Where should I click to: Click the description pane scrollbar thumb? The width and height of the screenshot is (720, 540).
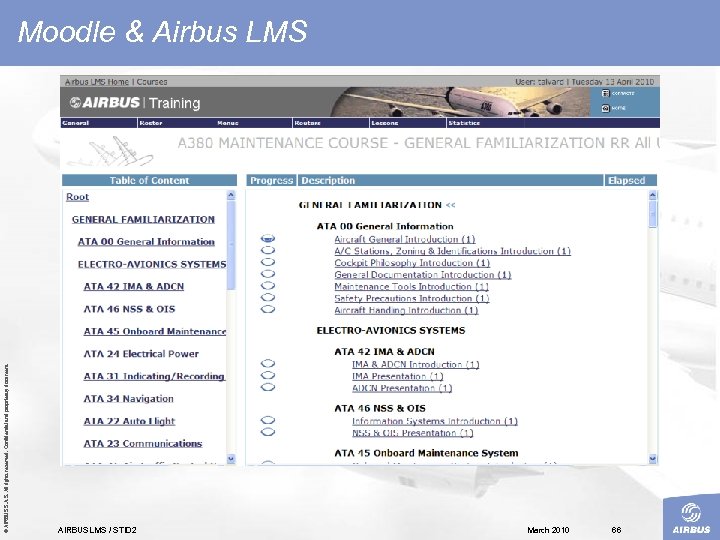[653, 214]
